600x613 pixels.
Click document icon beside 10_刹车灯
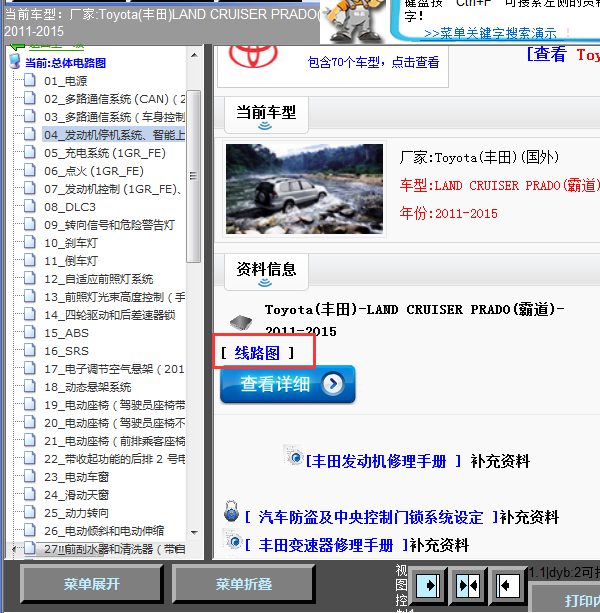[30, 242]
